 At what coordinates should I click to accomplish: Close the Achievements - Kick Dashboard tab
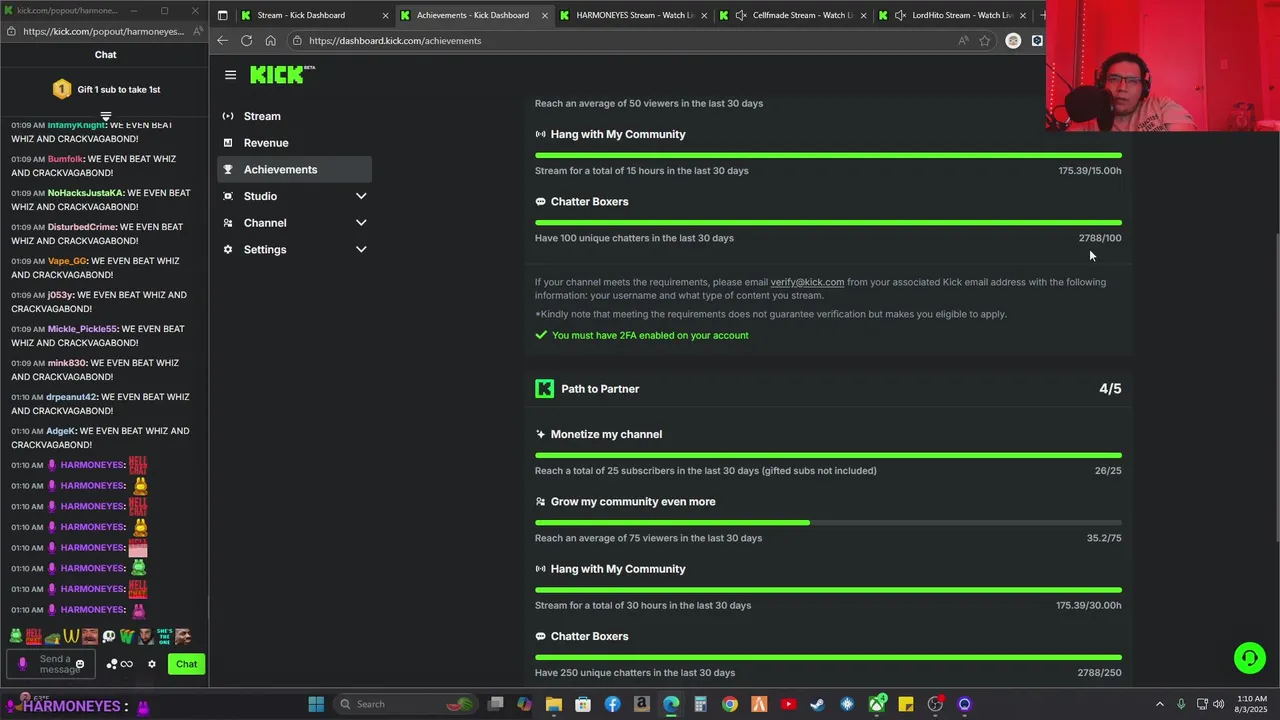coord(545,15)
